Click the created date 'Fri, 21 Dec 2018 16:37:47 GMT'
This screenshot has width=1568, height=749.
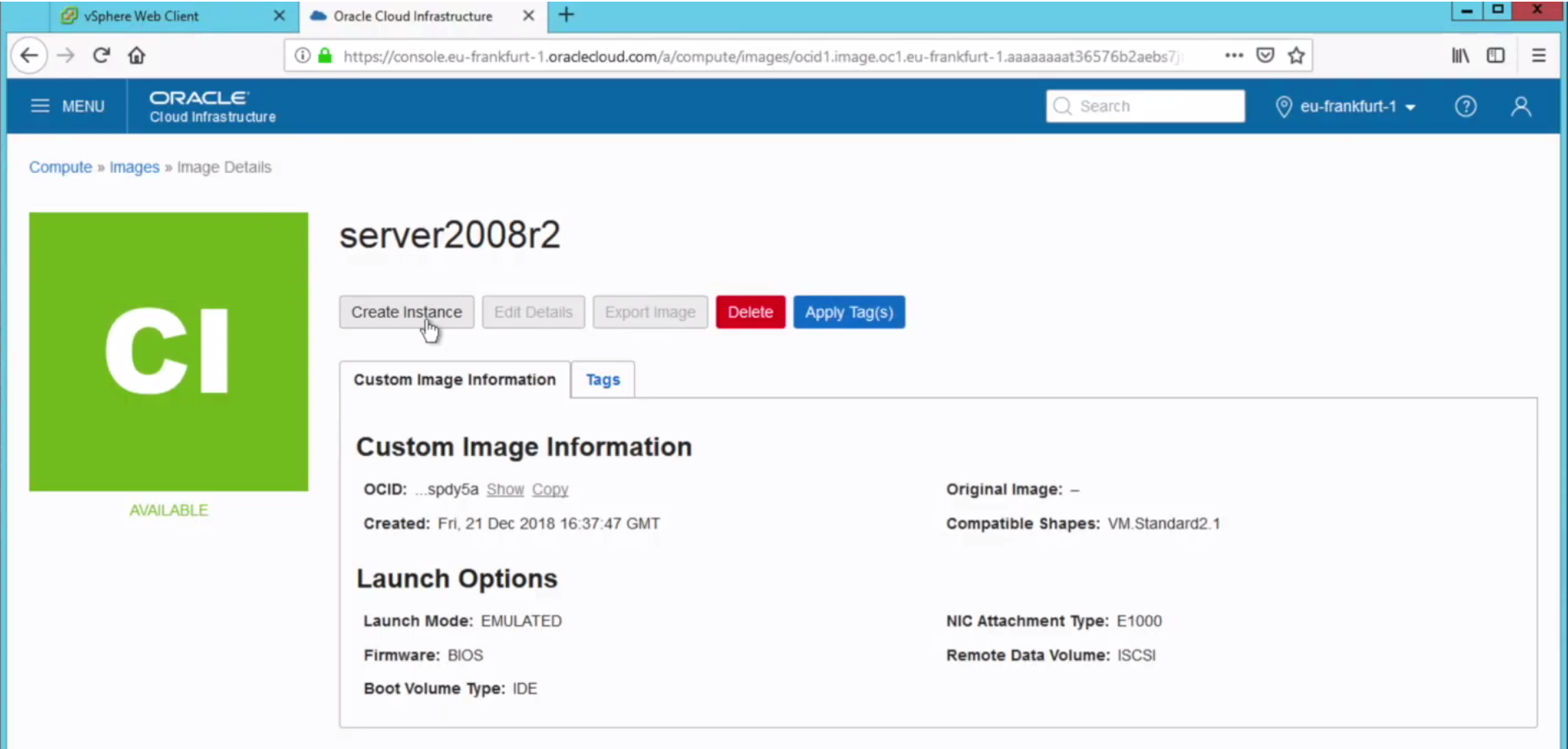548,523
